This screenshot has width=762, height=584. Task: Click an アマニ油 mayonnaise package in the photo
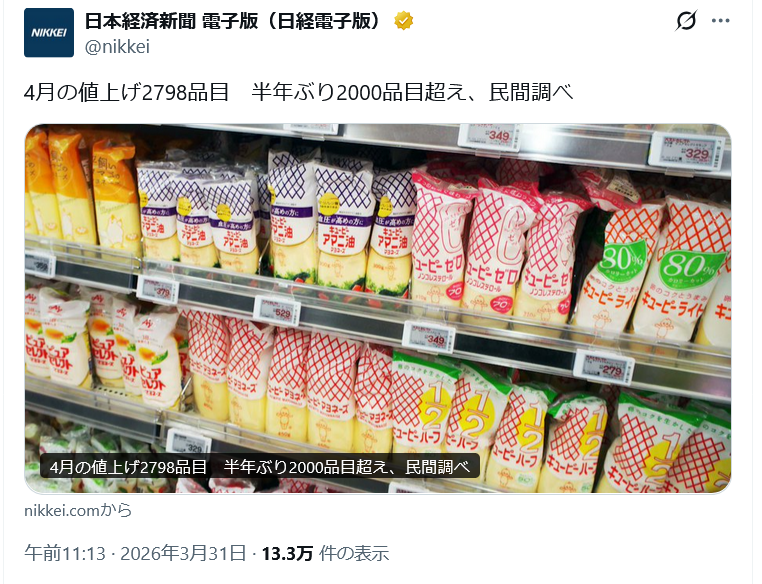pyautogui.click(x=343, y=226)
